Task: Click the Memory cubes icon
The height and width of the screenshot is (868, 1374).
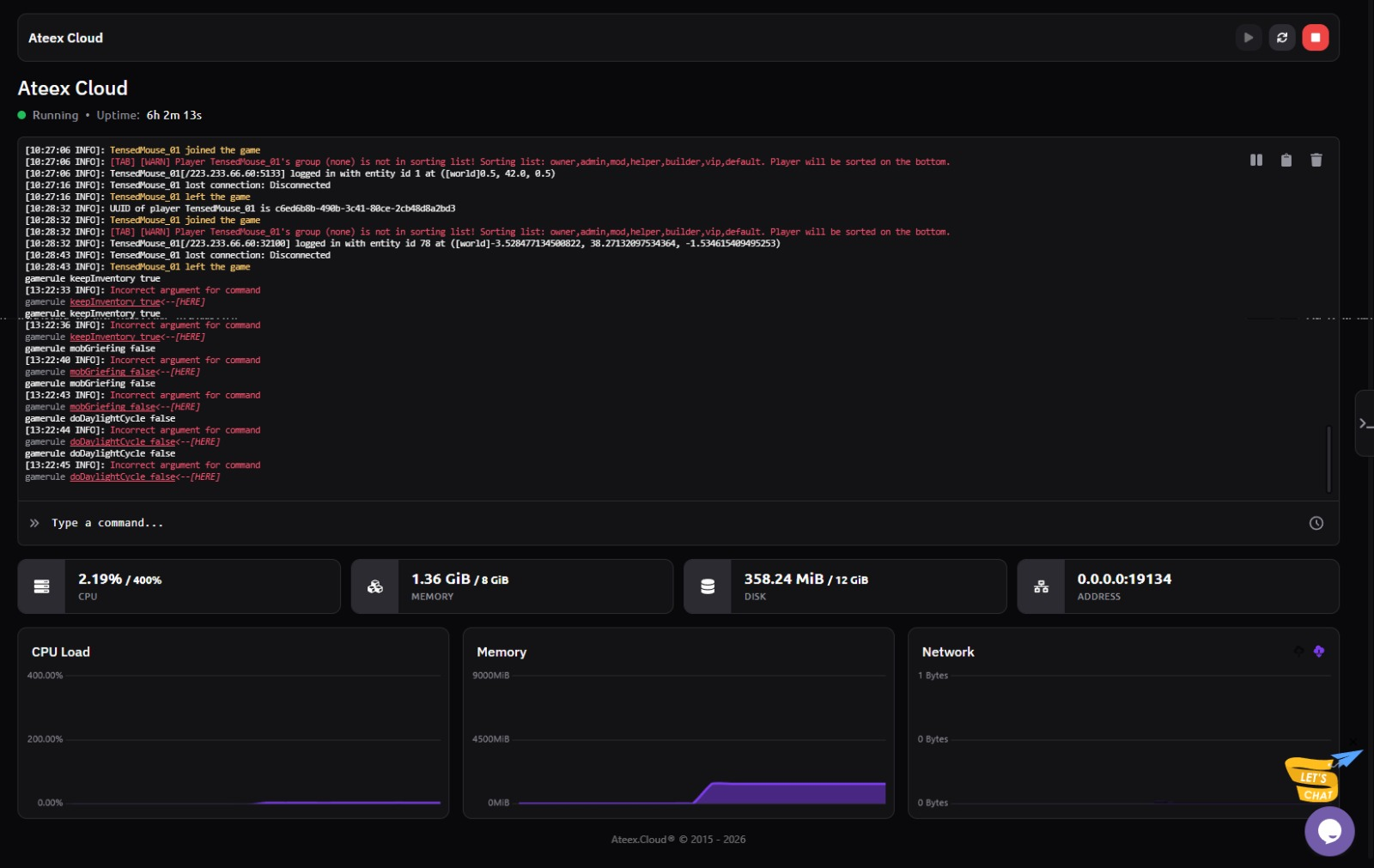Action: pyautogui.click(x=375, y=586)
